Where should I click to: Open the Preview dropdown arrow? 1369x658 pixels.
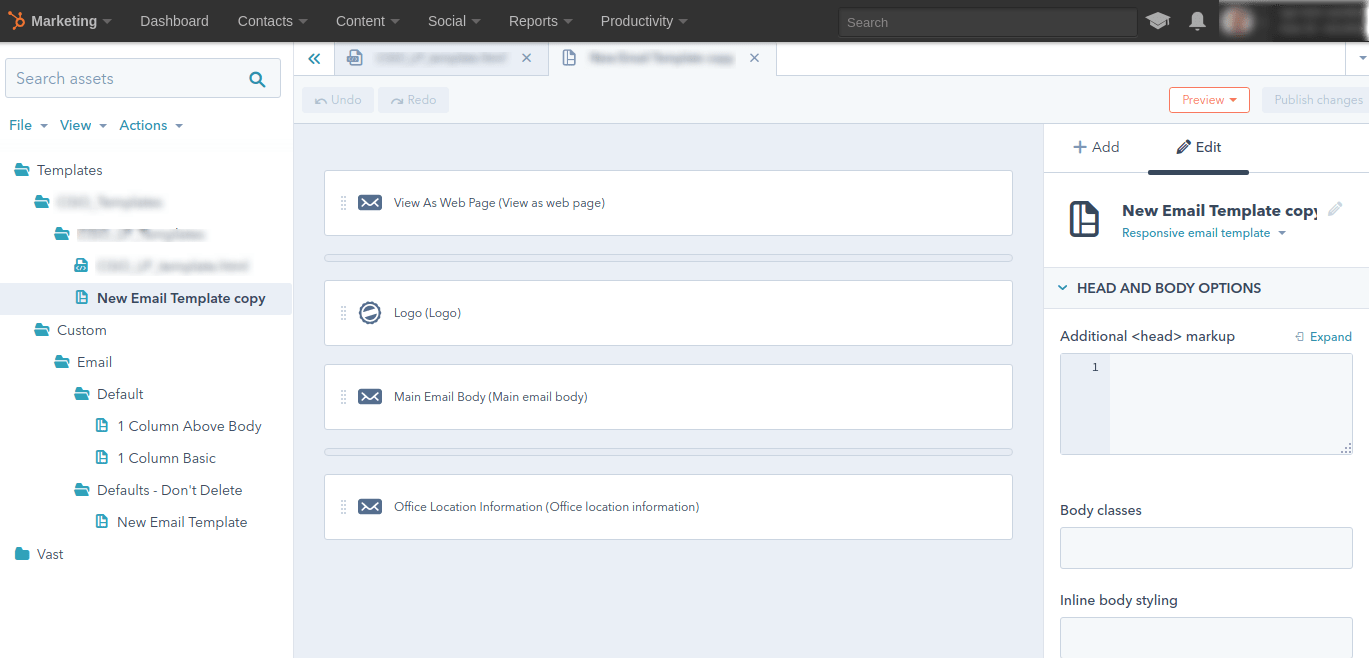[1235, 100]
